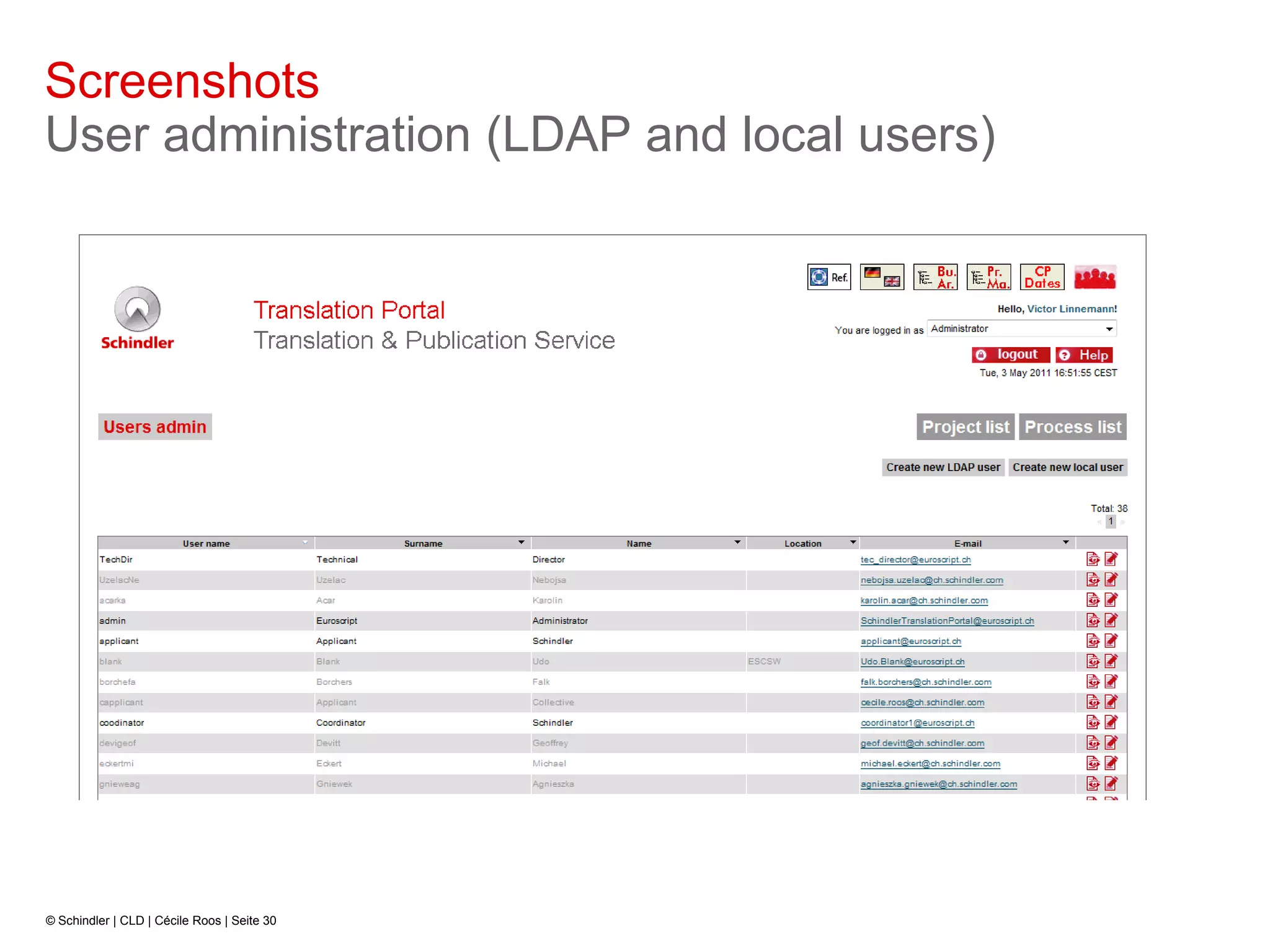
Task: Open karolin.acar@ch.schindler.com email link
Action: (x=925, y=601)
